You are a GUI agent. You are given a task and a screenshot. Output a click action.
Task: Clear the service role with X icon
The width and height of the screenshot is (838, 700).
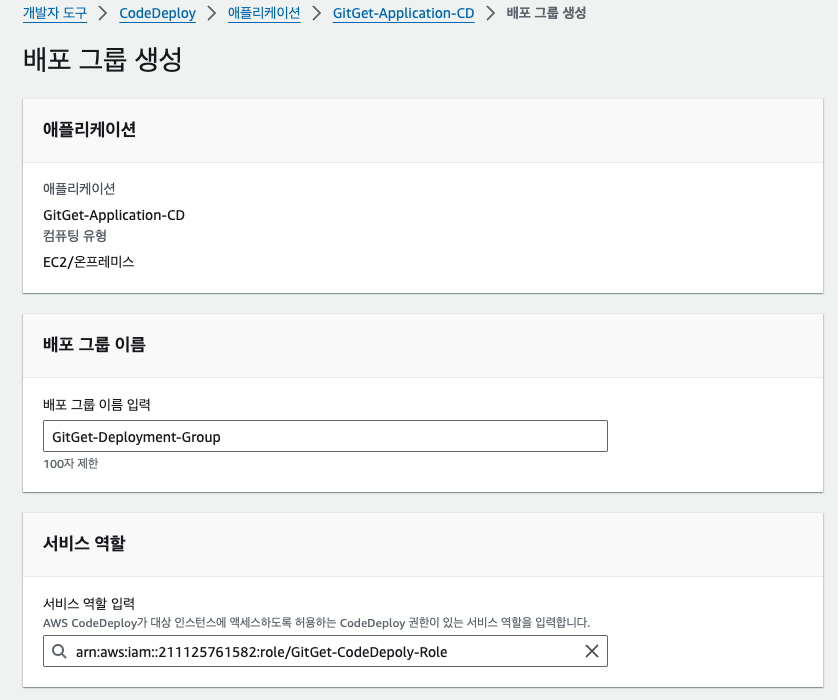(592, 651)
